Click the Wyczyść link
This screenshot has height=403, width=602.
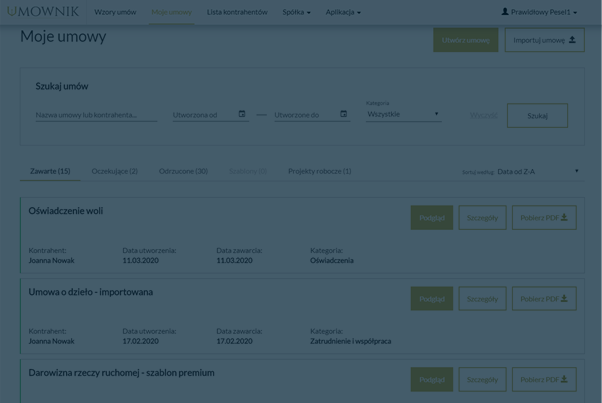click(x=483, y=115)
